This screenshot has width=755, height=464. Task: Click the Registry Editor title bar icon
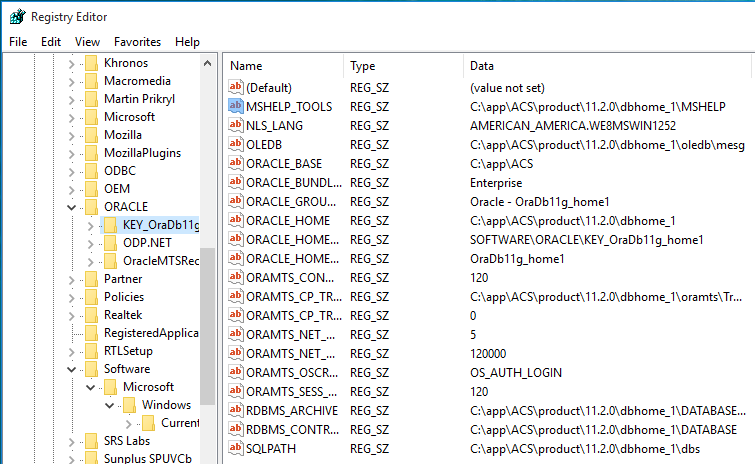click(17, 16)
